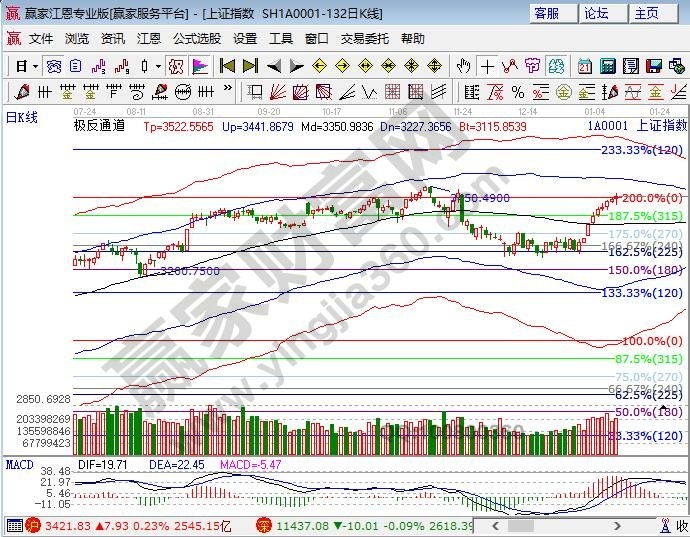Jump to first bar with green arrow
Viewport: 690px width, 537px height.
click(227, 66)
